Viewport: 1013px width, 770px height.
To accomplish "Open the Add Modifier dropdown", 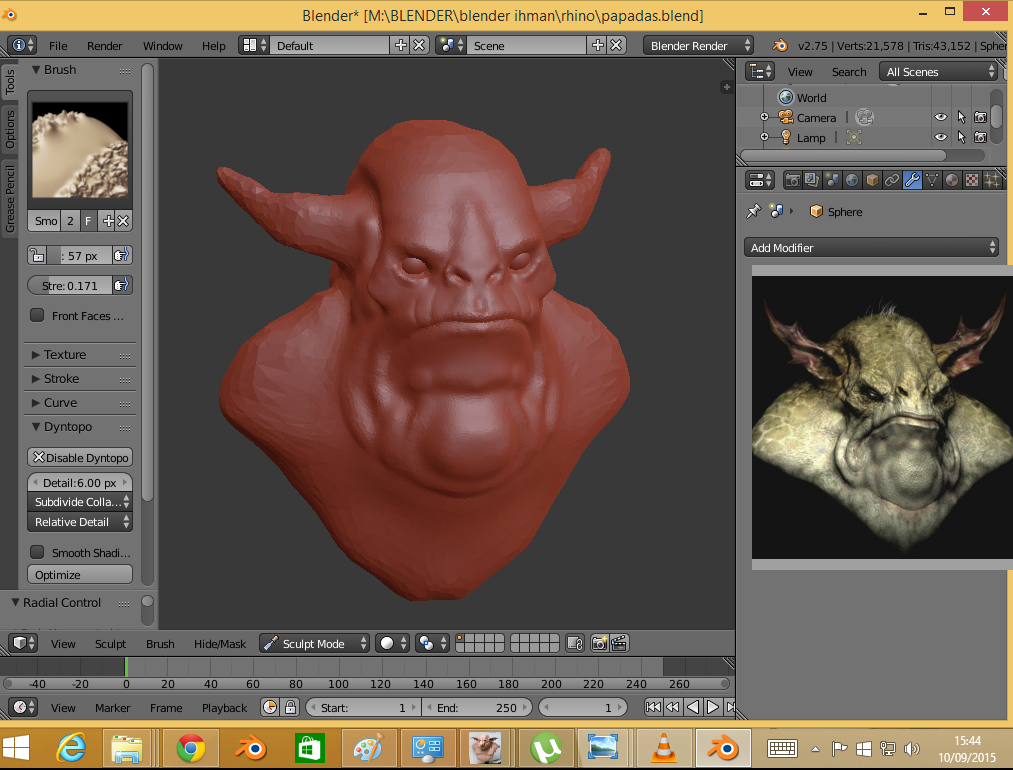I will pos(871,247).
